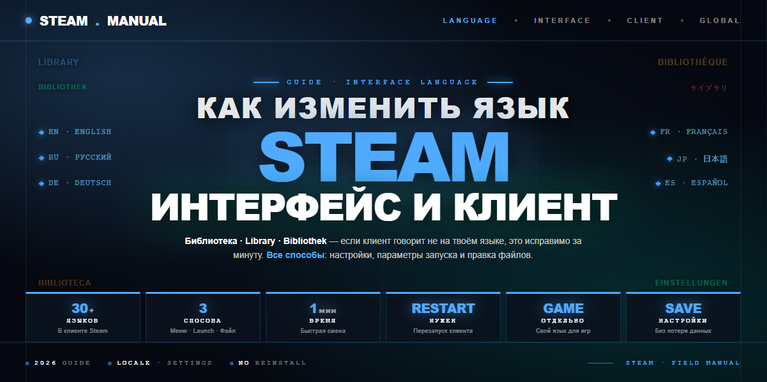The height and width of the screenshot is (382, 767).
Task: Click the КАК ИЗМЕНИТЬ ЯЗЫК heading
Action: (x=383, y=108)
